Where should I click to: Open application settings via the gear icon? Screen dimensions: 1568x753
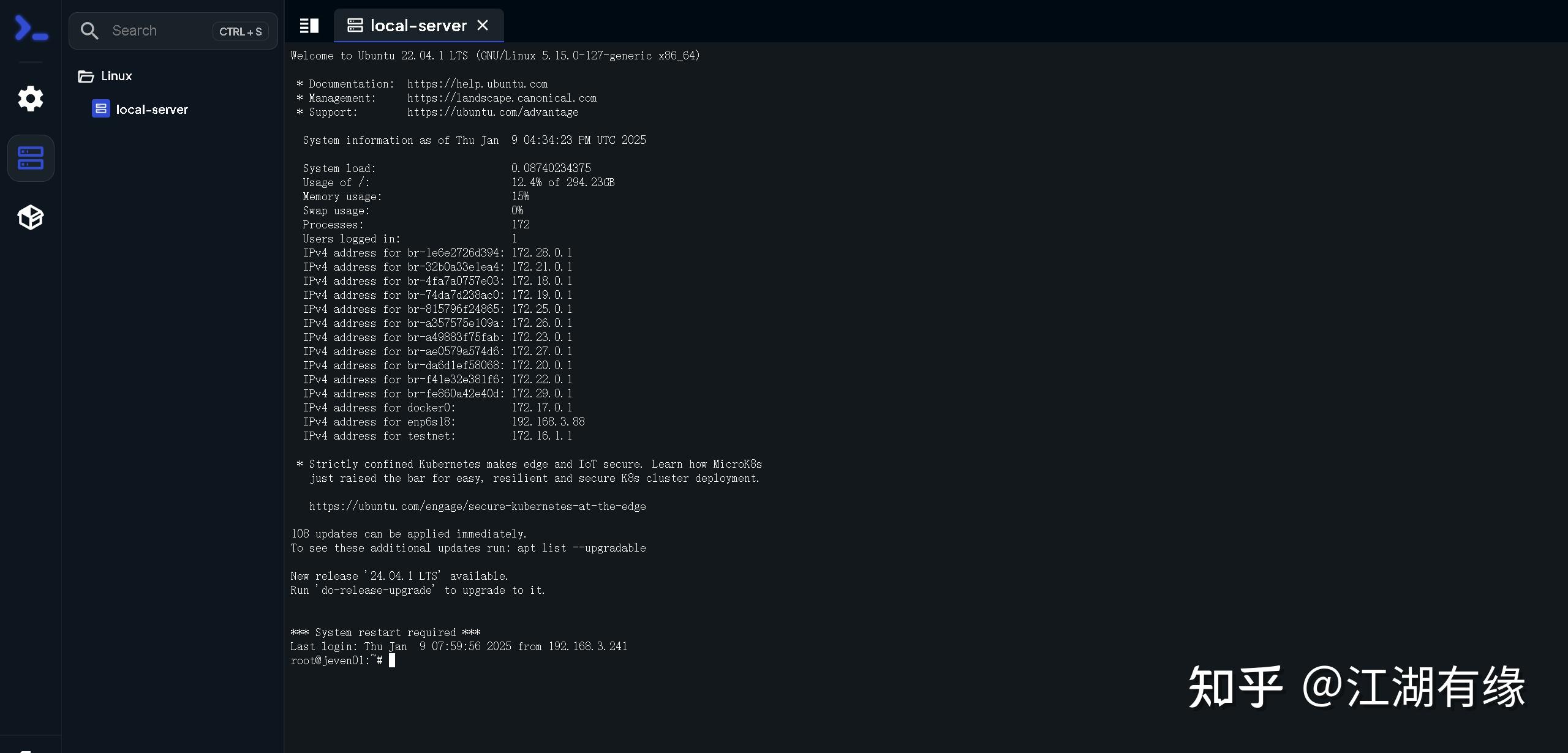[x=30, y=99]
